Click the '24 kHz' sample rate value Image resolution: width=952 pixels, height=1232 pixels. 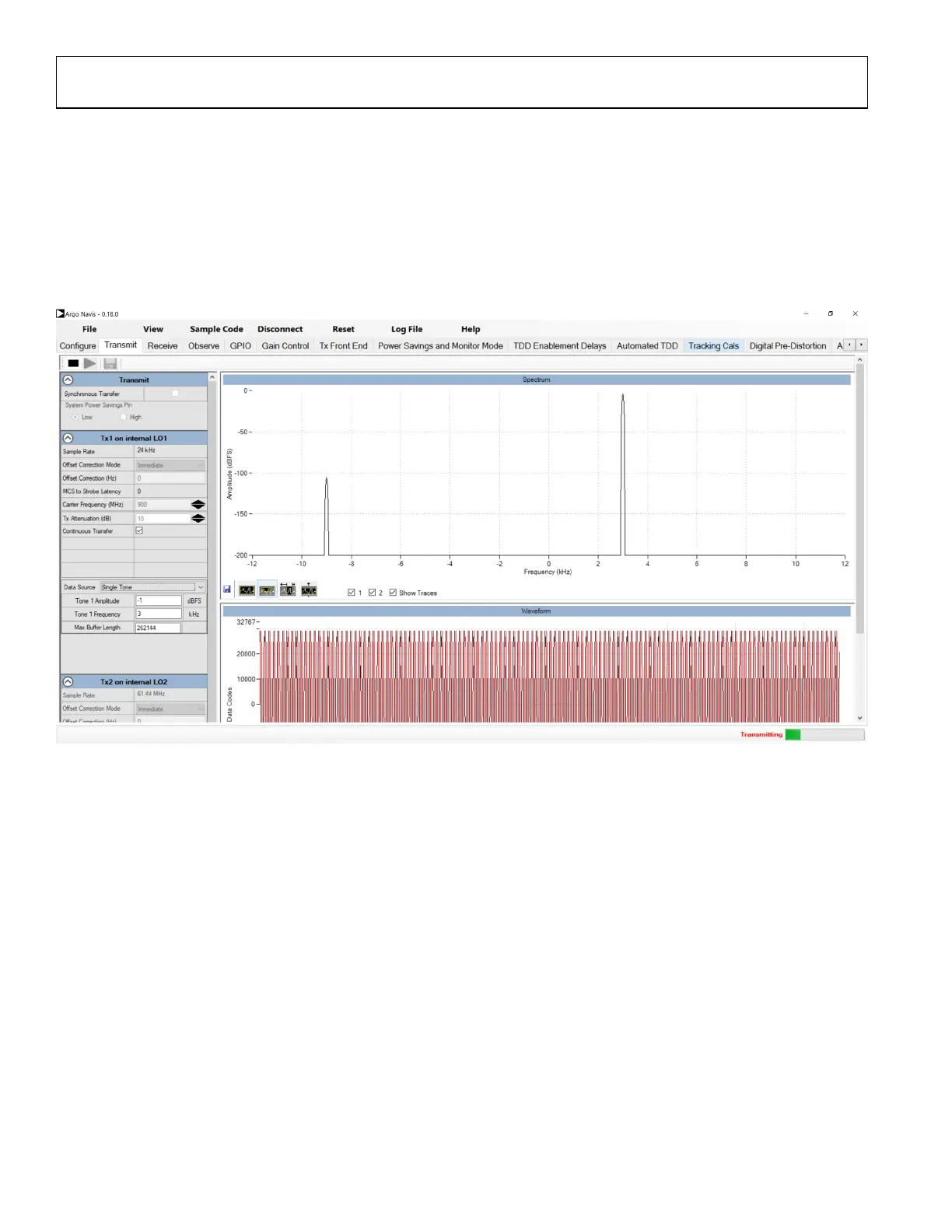point(146,450)
